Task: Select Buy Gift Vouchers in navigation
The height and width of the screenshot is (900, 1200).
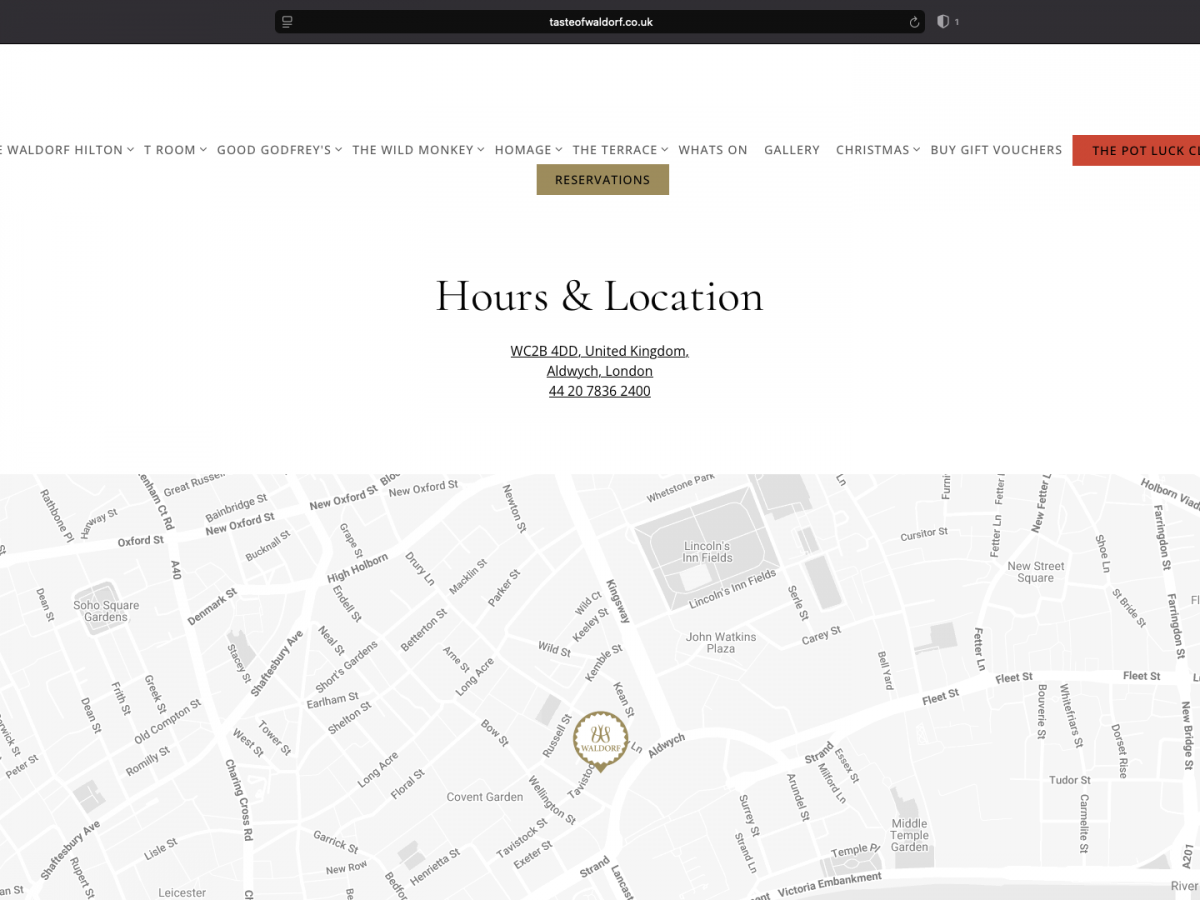Action: (x=996, y=150)
